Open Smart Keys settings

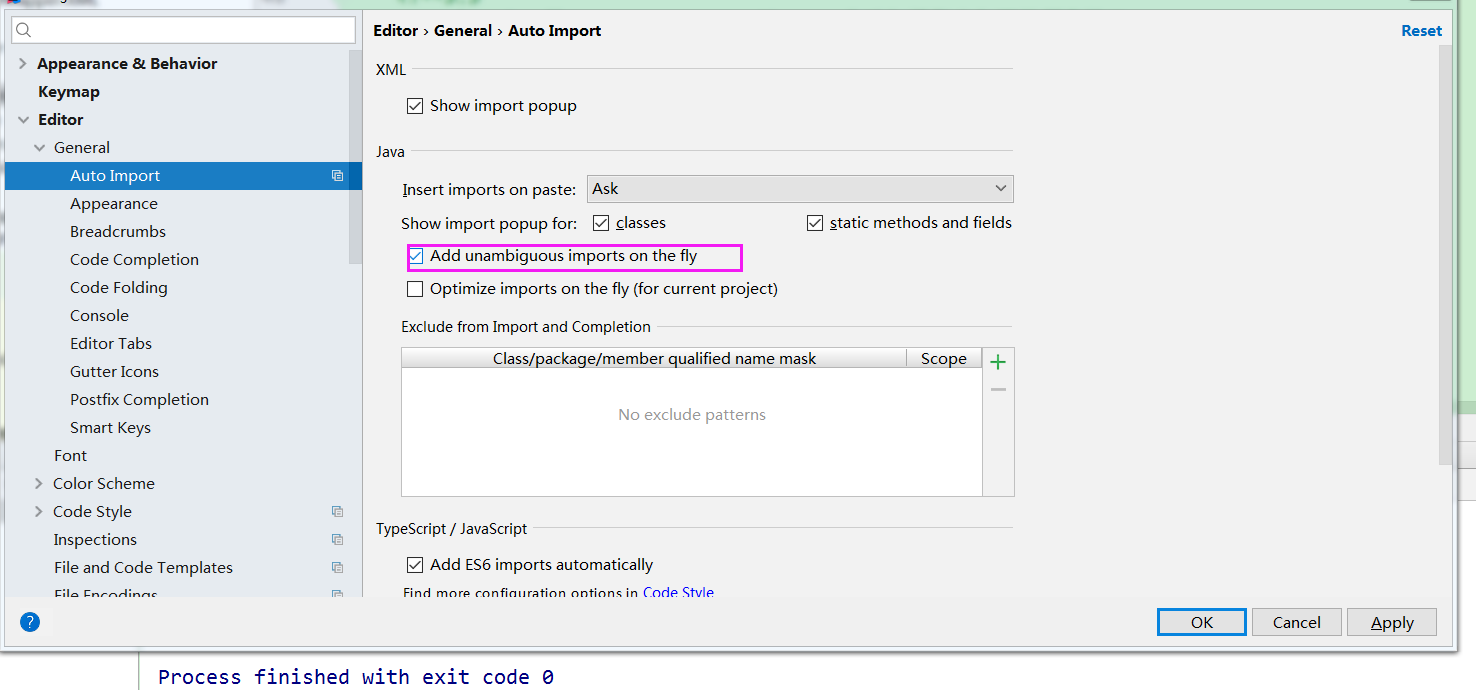[x=110, y=428]
